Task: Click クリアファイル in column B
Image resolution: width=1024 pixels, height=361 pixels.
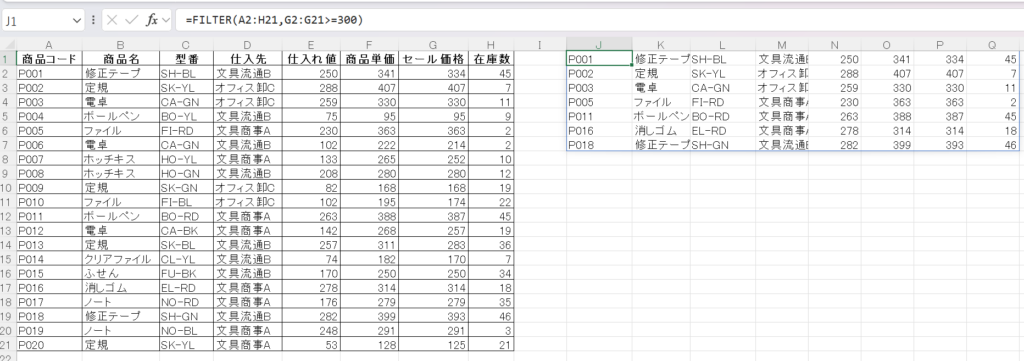Action: pyautogui.click(x=121, y=259)
